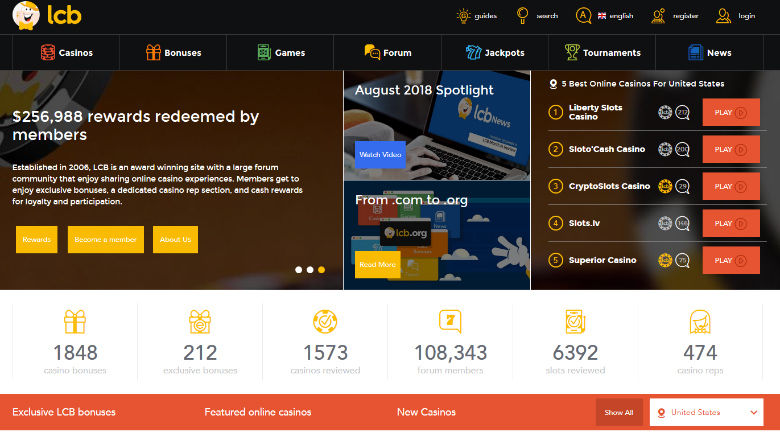Viewport: 780px width, 440px height.
Task: Click the Jackpots 777 icon
Action: pos(473,52)
